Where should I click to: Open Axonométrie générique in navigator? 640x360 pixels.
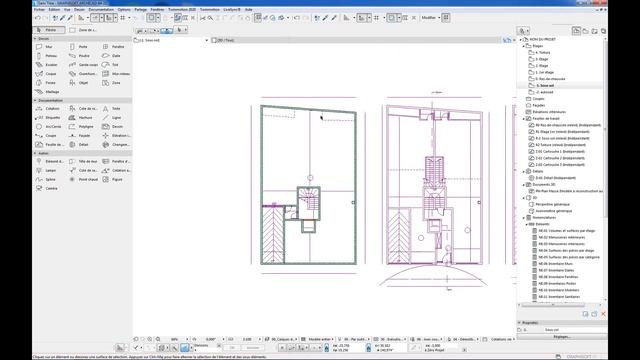[x=550, y=211]
